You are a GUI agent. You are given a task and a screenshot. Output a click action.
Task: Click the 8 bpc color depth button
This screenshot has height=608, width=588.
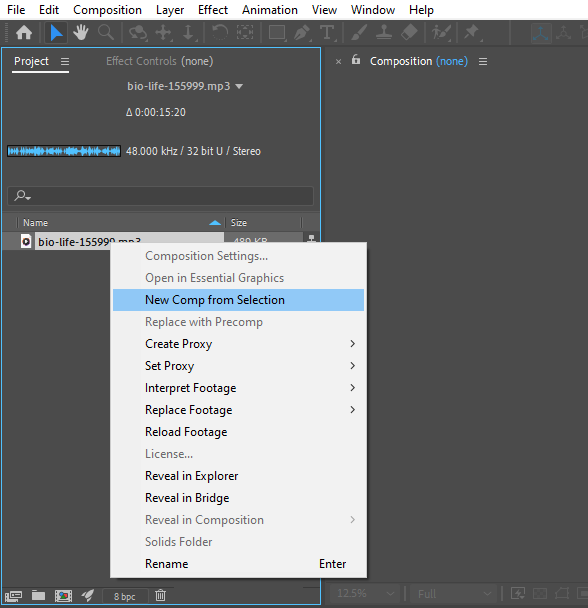125,596
